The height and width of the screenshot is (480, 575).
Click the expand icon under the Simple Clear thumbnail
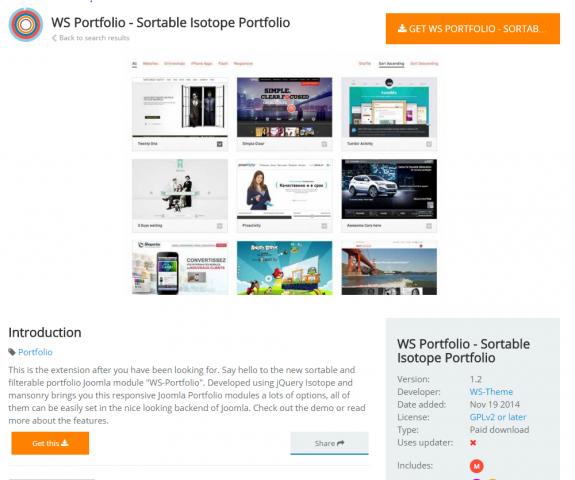click(324, 144)
